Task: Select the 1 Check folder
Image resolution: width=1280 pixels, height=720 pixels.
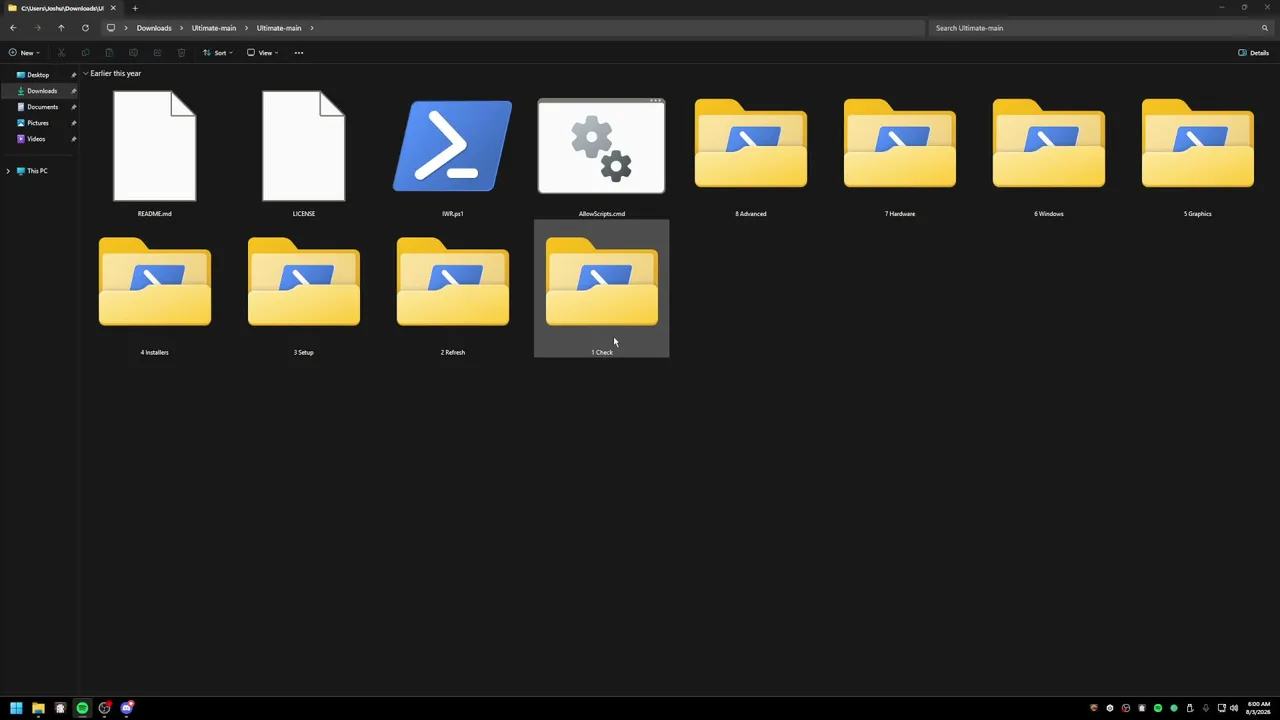Action: coord(602,289)
